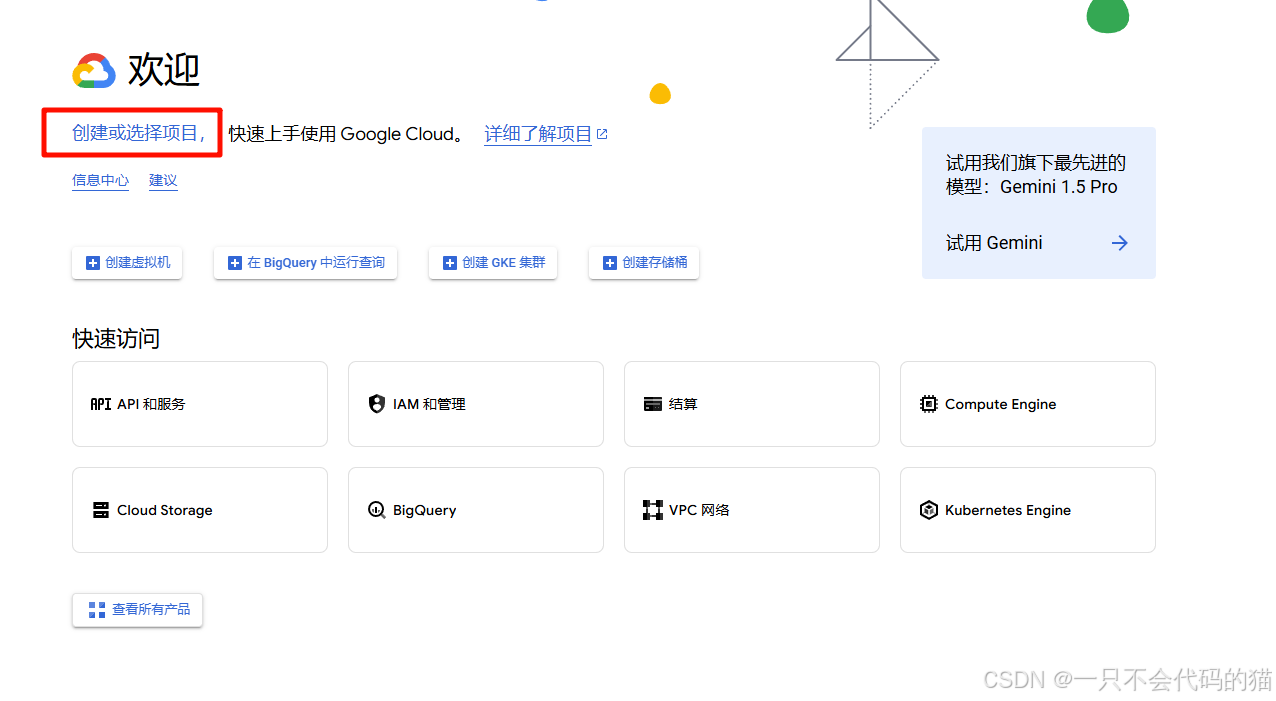Open the Compute Engine card
Screen dimensions: 1276x701
click(1028, 404)
